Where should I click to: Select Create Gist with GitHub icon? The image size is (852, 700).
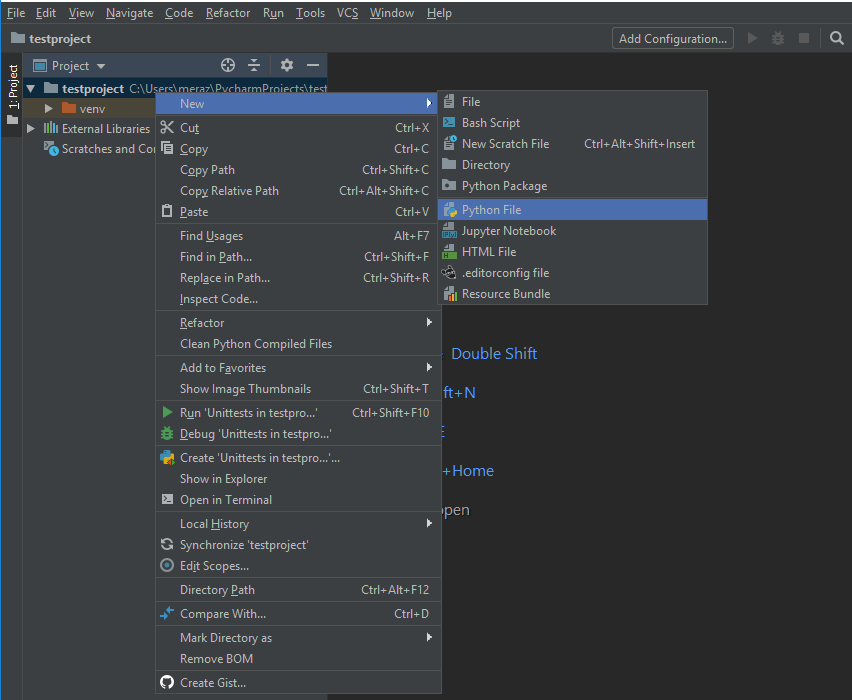pos(212,683)
